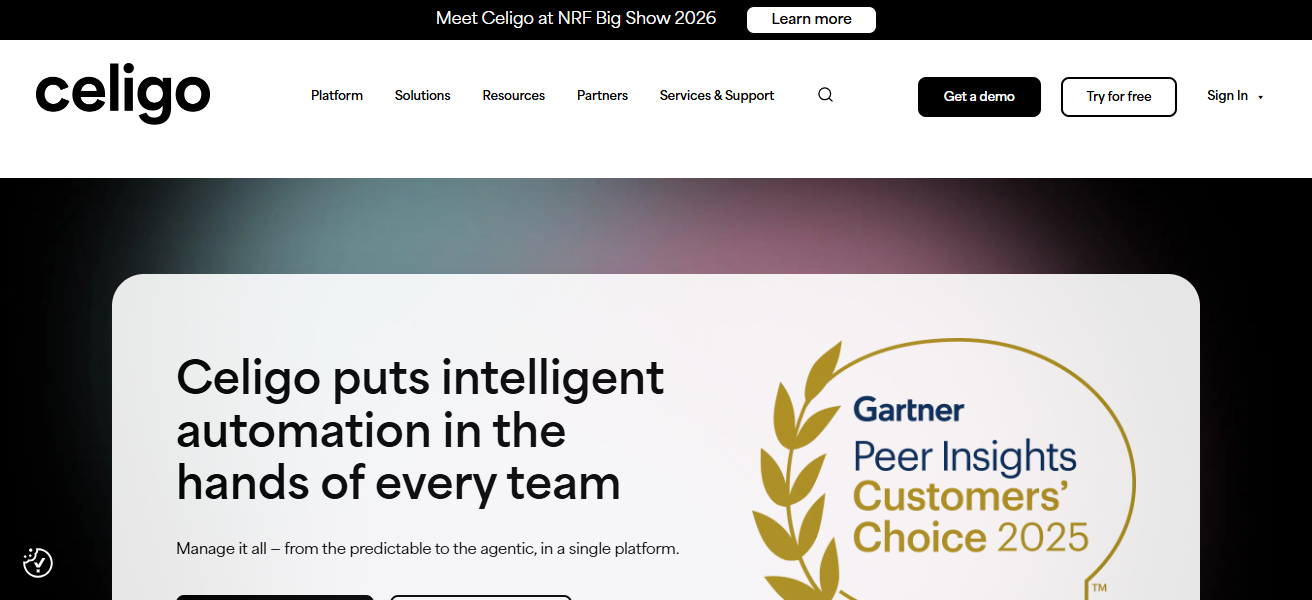
Task: Click the black filled button under hero text
Action: [275, 596]
